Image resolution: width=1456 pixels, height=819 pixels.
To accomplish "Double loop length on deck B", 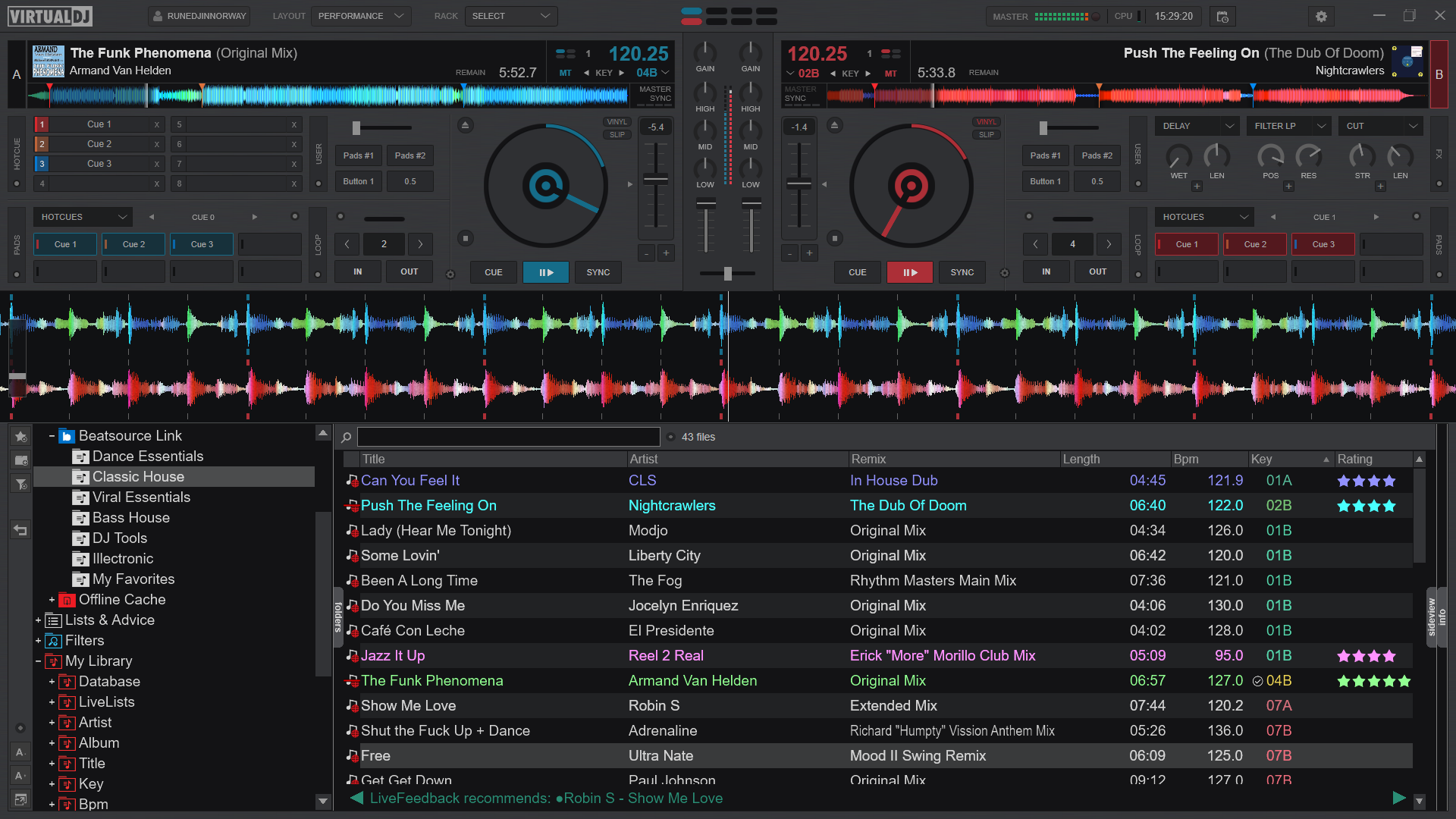I will pos(1109,244).
